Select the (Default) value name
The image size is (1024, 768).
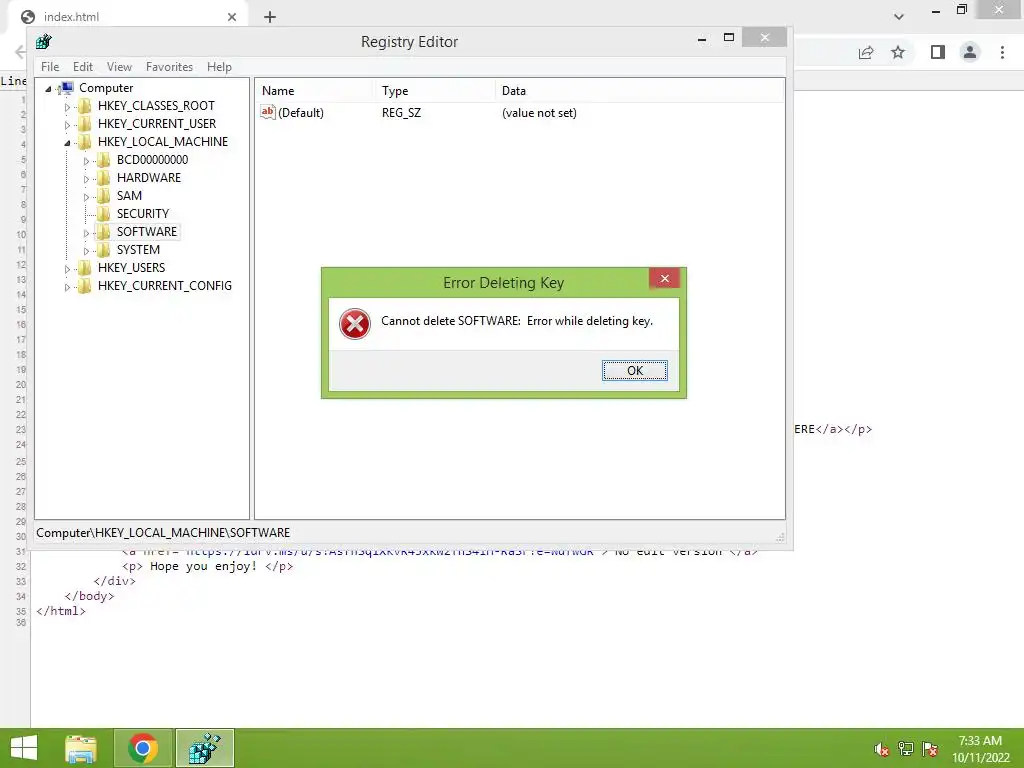coord(300,113)
